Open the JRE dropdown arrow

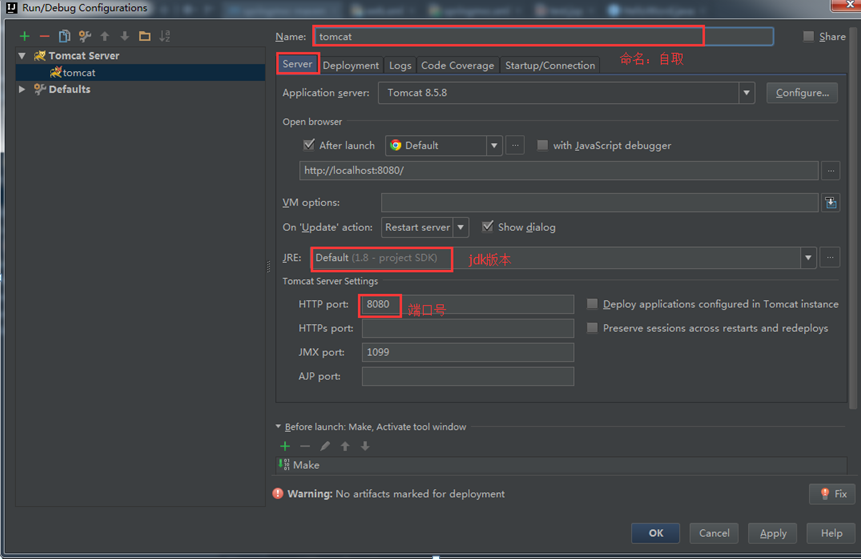pyautogui.click(x=808, y=258)
